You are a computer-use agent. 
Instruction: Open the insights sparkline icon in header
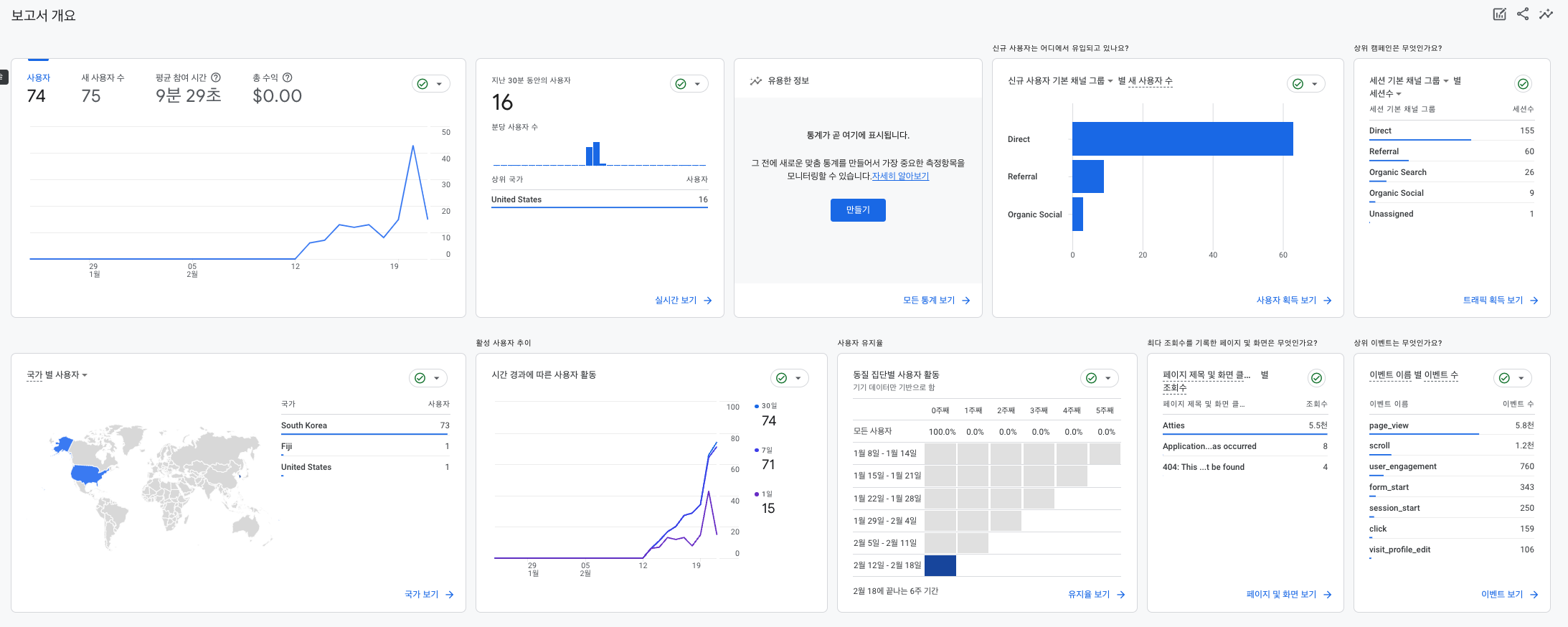click(1546, 14)
